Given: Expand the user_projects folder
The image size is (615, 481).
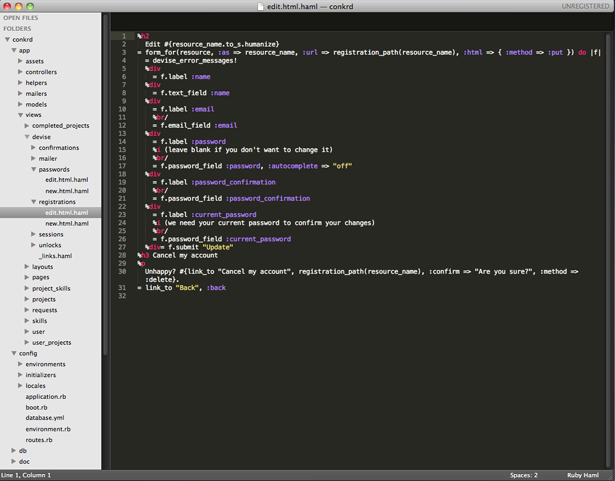Looking at the screenshot, I should (27, 342).
